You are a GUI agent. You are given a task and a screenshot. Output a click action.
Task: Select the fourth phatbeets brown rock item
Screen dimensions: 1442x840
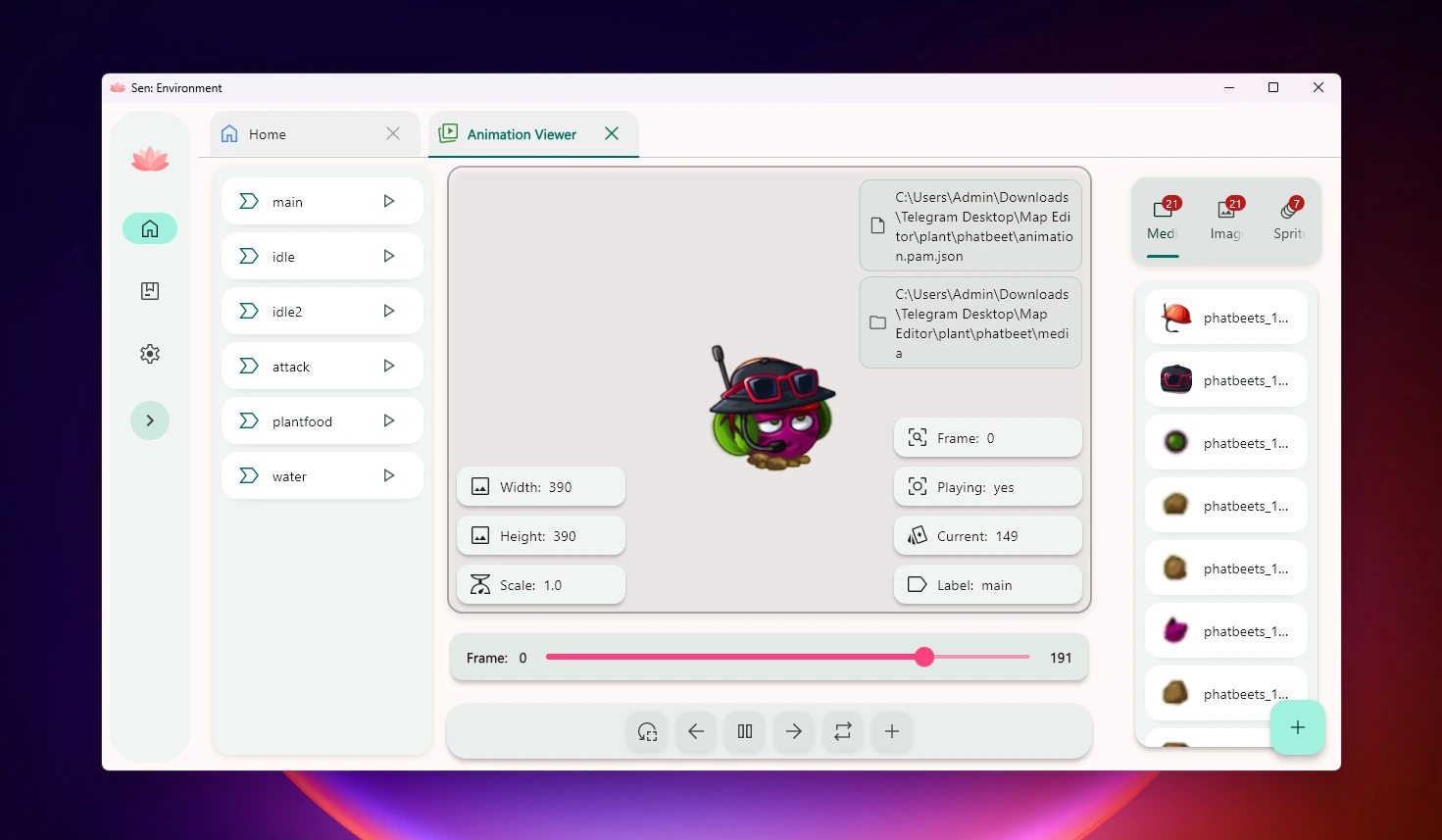[x=1226, y=505]
